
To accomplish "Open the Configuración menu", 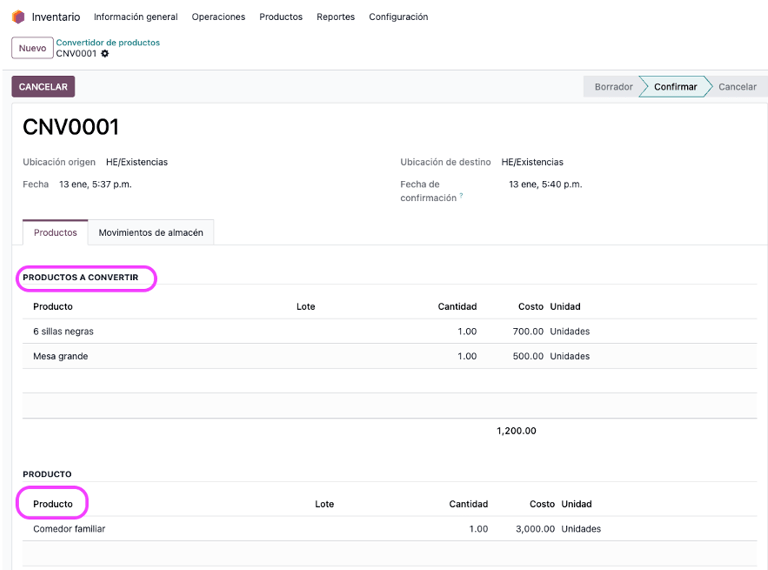I will tap(398, 17).
